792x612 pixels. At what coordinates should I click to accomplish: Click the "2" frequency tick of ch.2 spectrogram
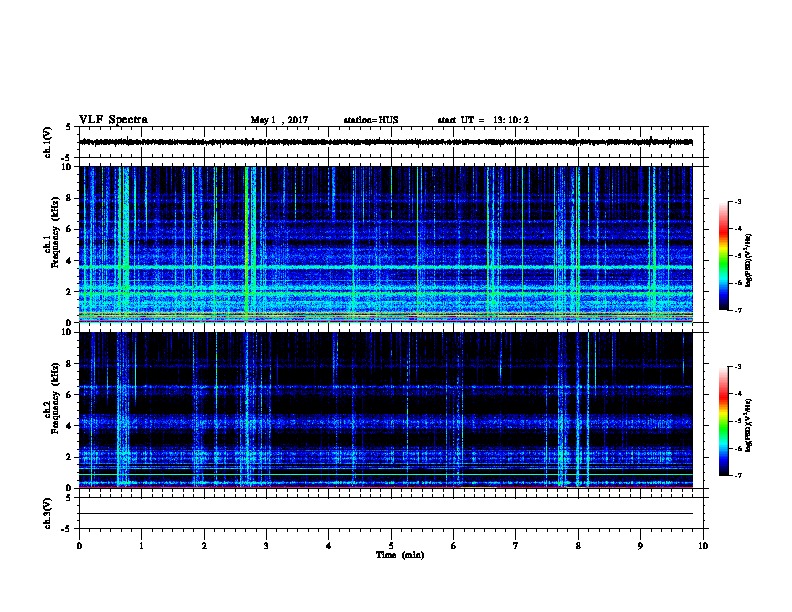(x=70, y=457)
